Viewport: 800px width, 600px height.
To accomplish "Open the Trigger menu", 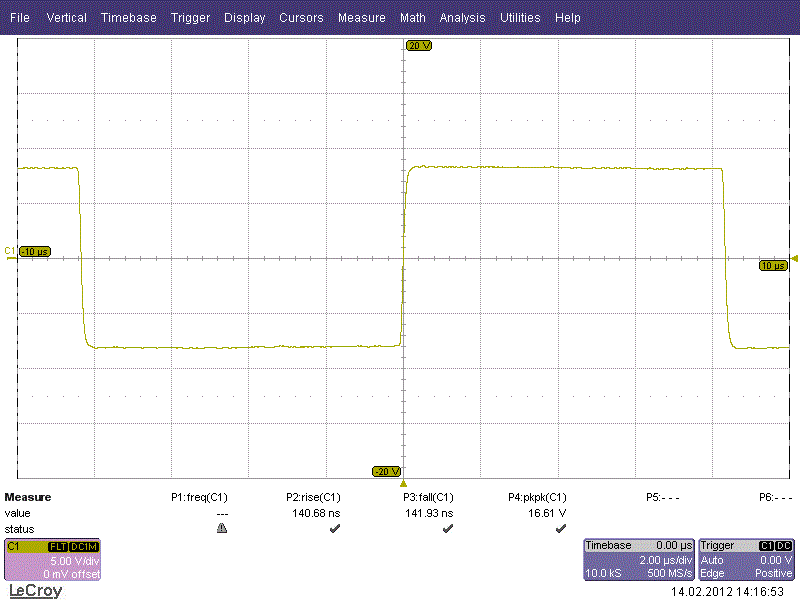I will [190, 17].
